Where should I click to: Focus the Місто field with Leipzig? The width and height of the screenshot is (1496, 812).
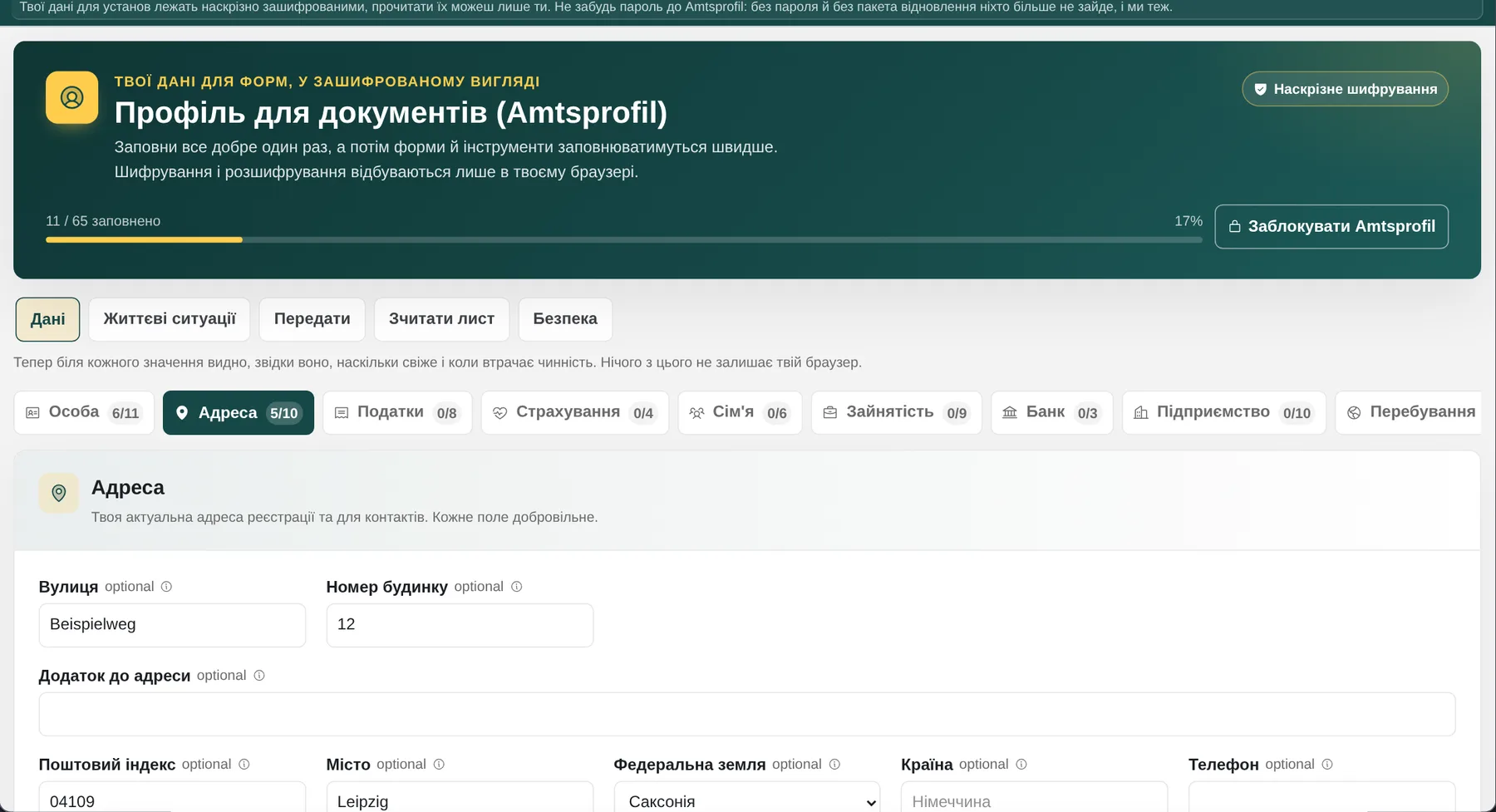click(460, 798)
